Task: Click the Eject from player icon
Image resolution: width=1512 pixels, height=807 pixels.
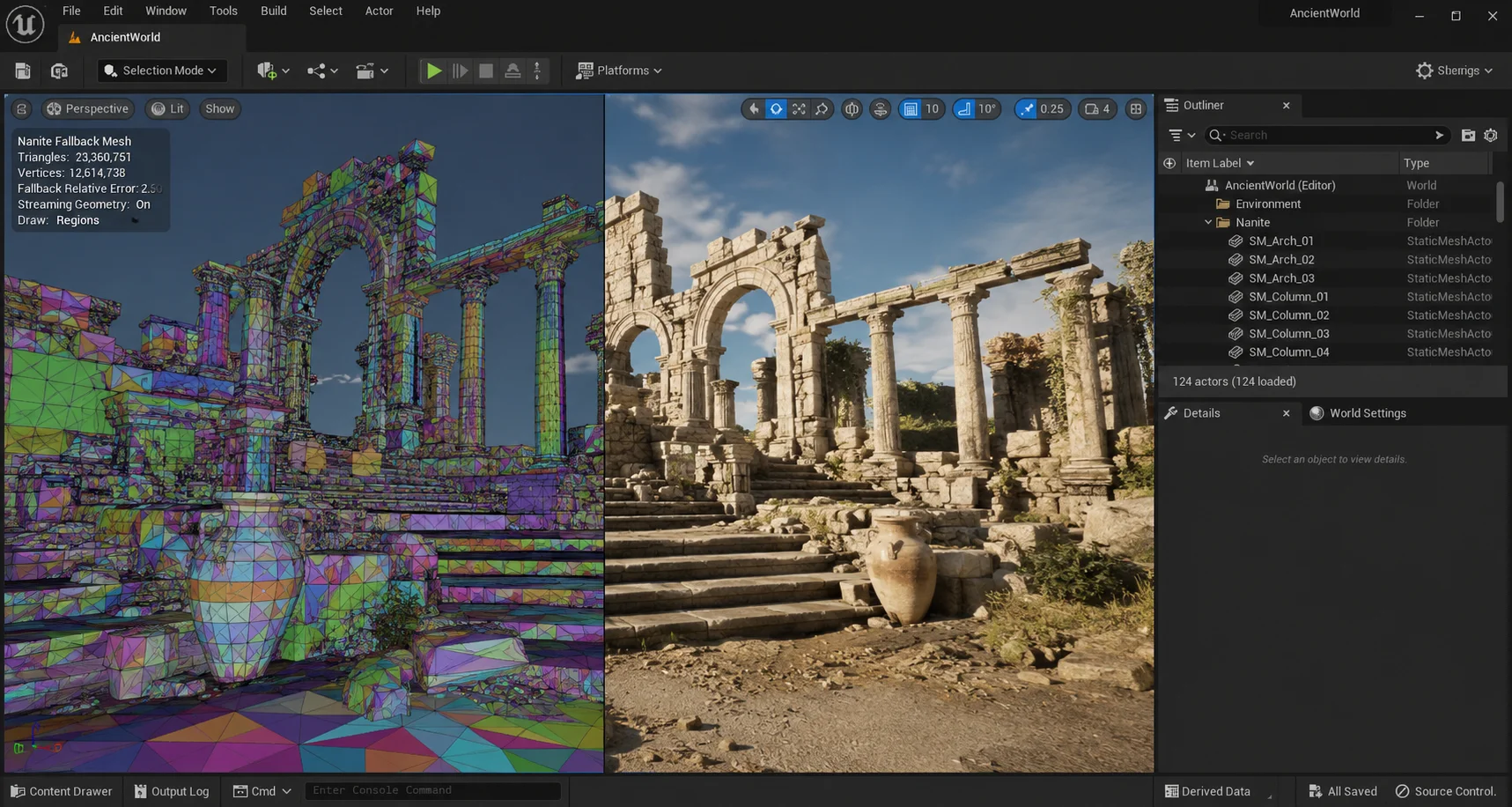Action: (x=513, y=70)
